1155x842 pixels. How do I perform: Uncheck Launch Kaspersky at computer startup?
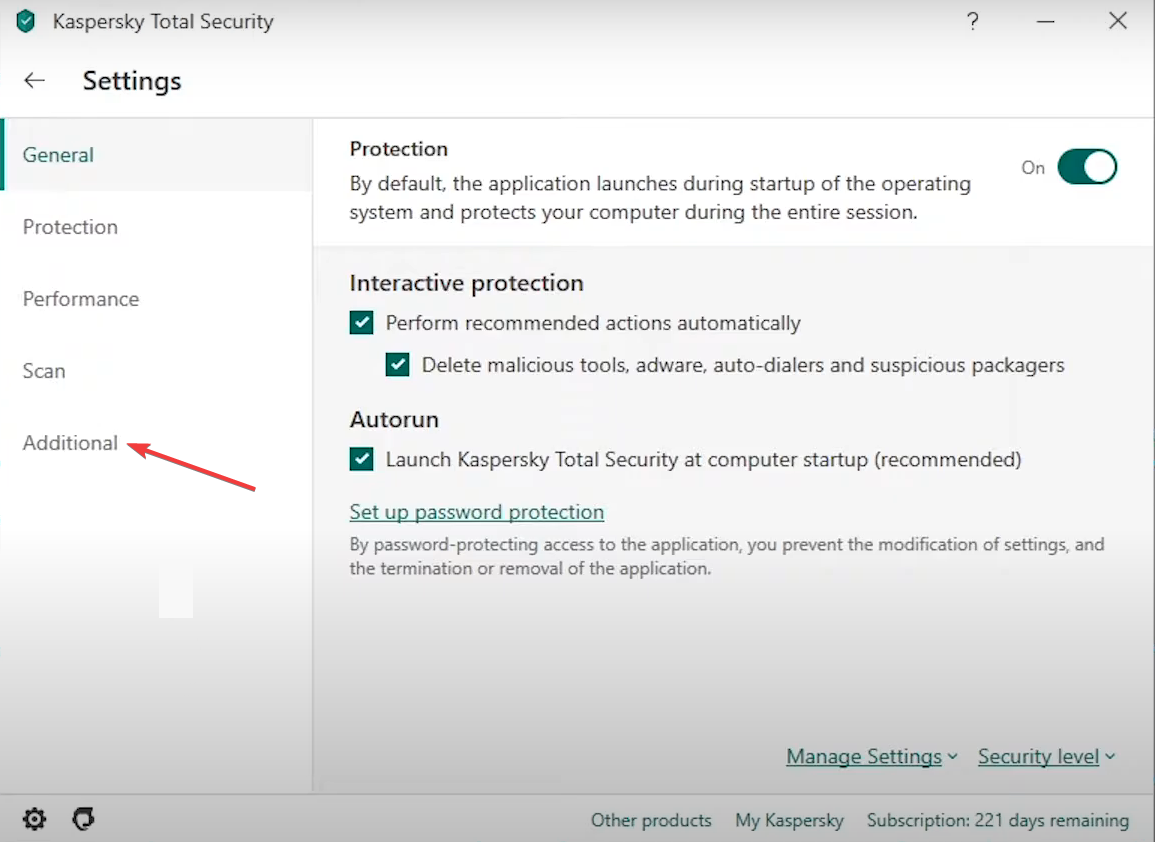point(361,459)
